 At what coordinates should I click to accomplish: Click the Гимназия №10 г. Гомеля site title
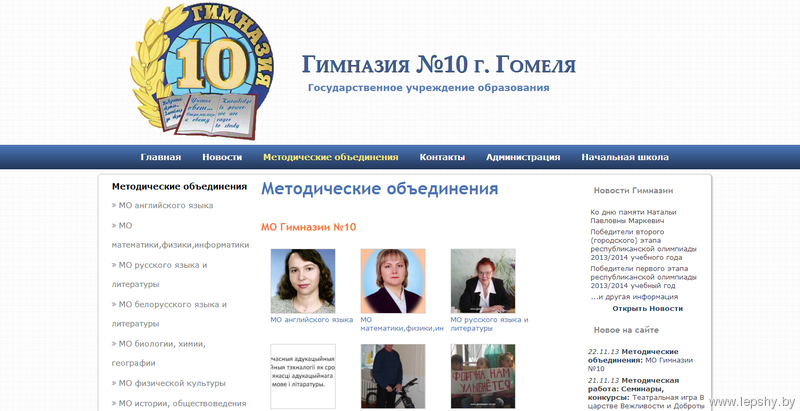click(x=439, y=65)
